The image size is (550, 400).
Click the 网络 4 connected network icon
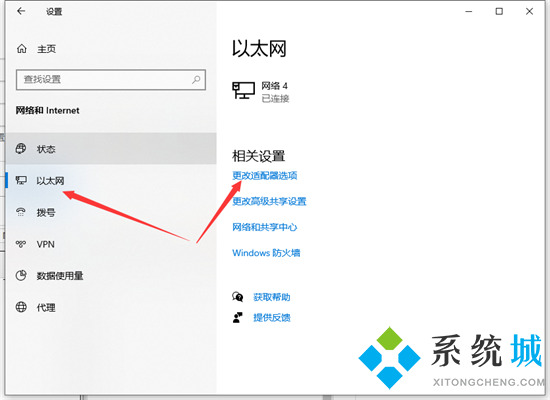[x=243, y=91]
